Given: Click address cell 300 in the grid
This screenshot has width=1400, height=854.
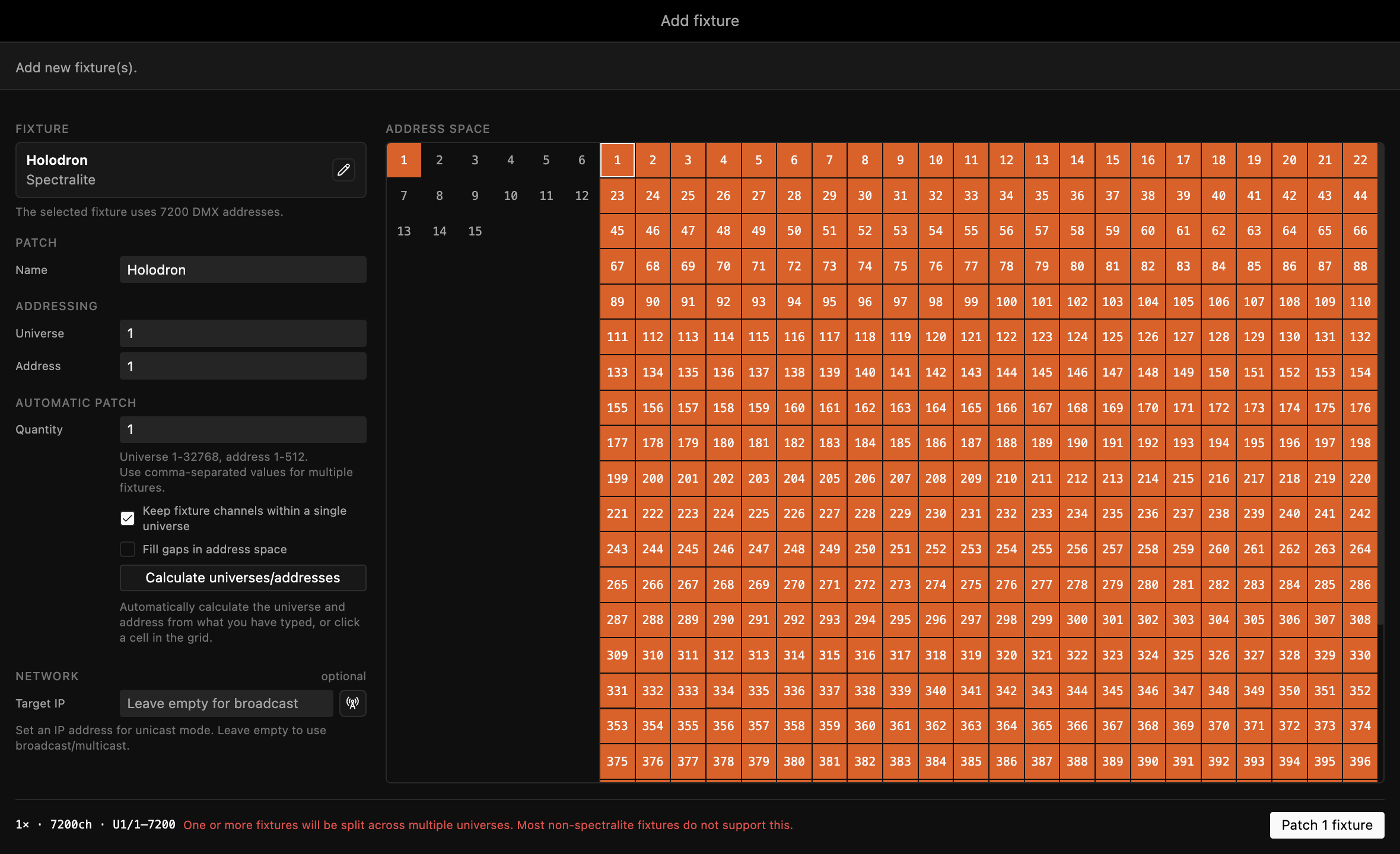Looking at the screenshot, I should pos(1077,620).
